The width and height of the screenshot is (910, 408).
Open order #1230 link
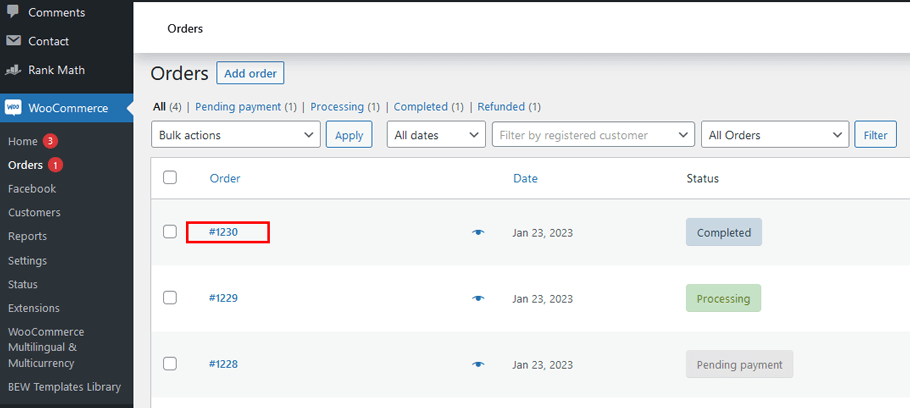(224, 232)
